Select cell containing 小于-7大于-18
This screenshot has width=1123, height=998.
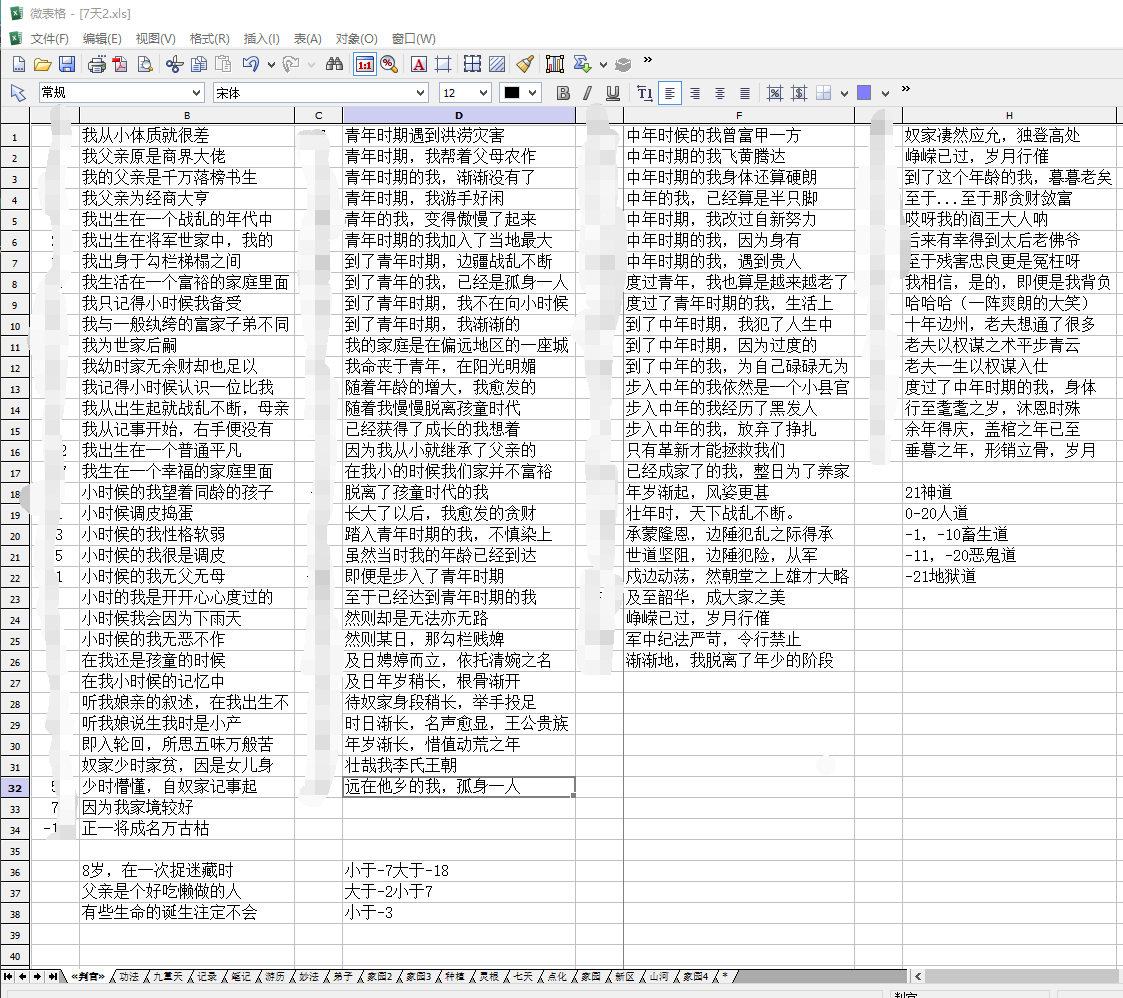(458, 870)
